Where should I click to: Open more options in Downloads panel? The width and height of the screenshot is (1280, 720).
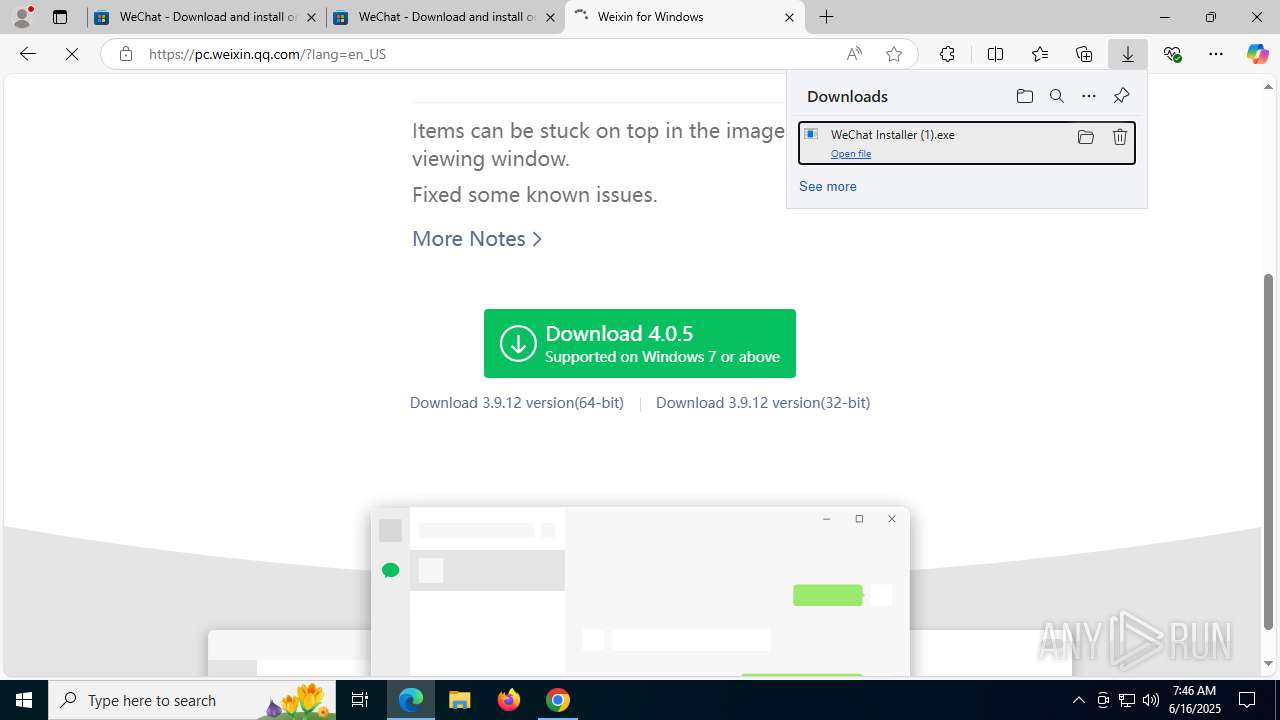pos(1089,96)
